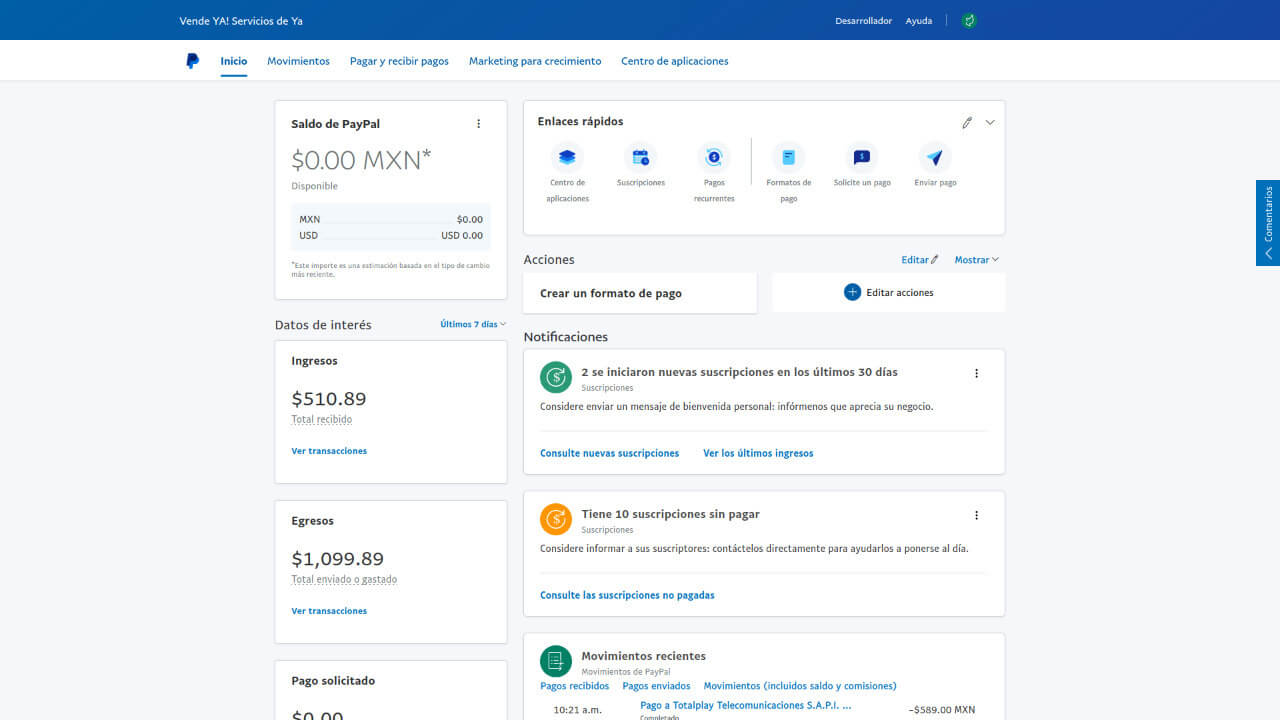The image size is (1280, 720).
Task: Open Consulte las suscripciones no pagadas link
Action: coord(627,595)
